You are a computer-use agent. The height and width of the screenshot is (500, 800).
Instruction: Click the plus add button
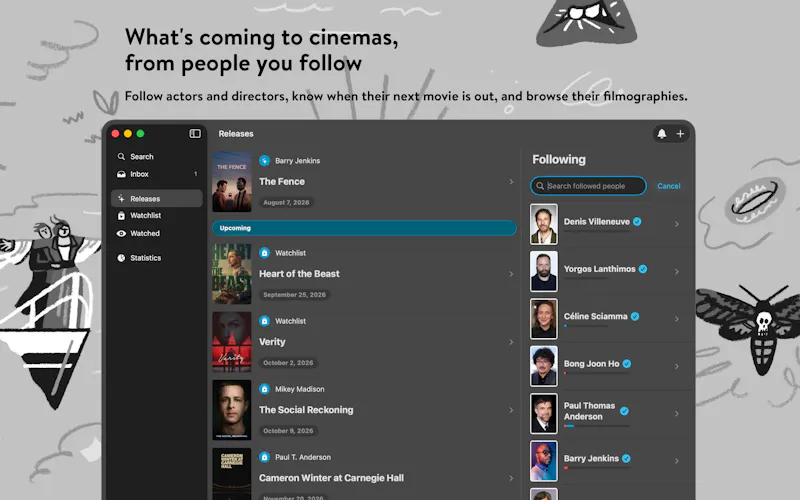pos(680,134)
